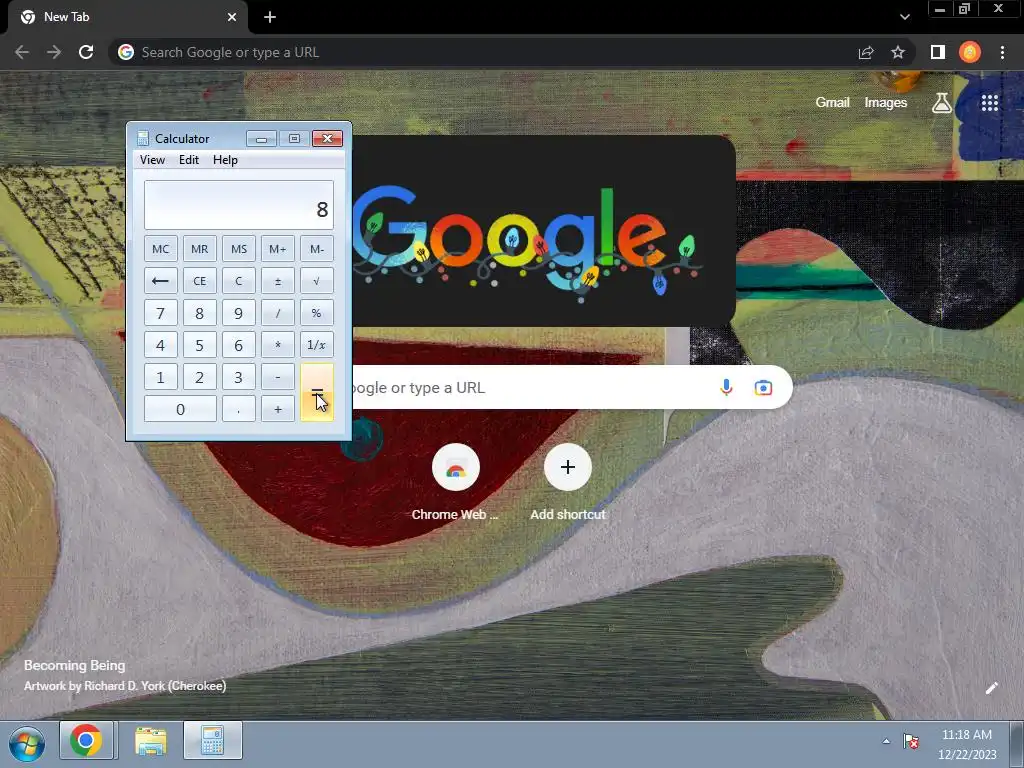This screenshot has width=1024, height=768.
Task: Expand the tab search chevron
Action: pos(904,17)
